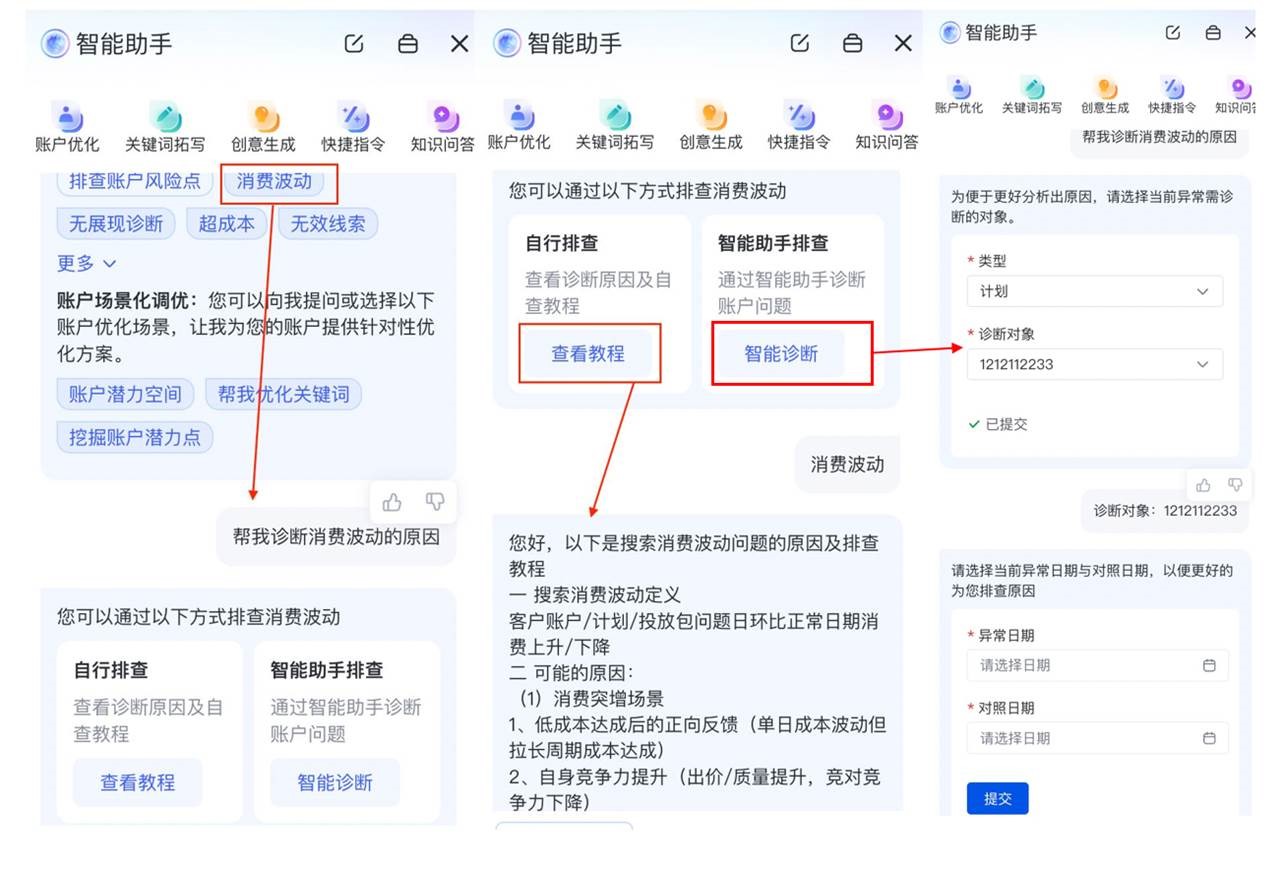Click 快捷指令 icon in right panel
The image size is (1283, 871).
[x=1172, y=89]
